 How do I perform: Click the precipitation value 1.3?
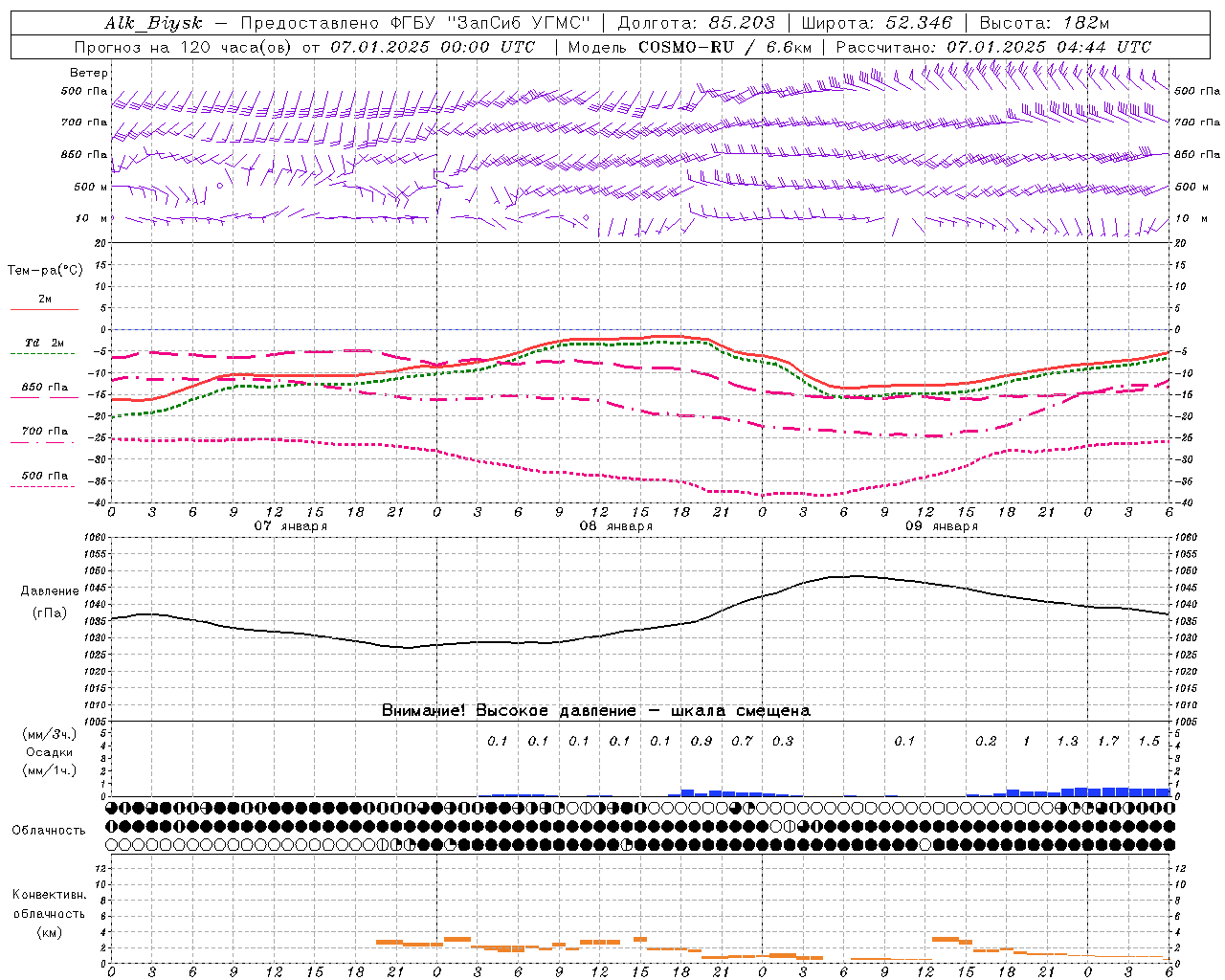[1067, 741]
